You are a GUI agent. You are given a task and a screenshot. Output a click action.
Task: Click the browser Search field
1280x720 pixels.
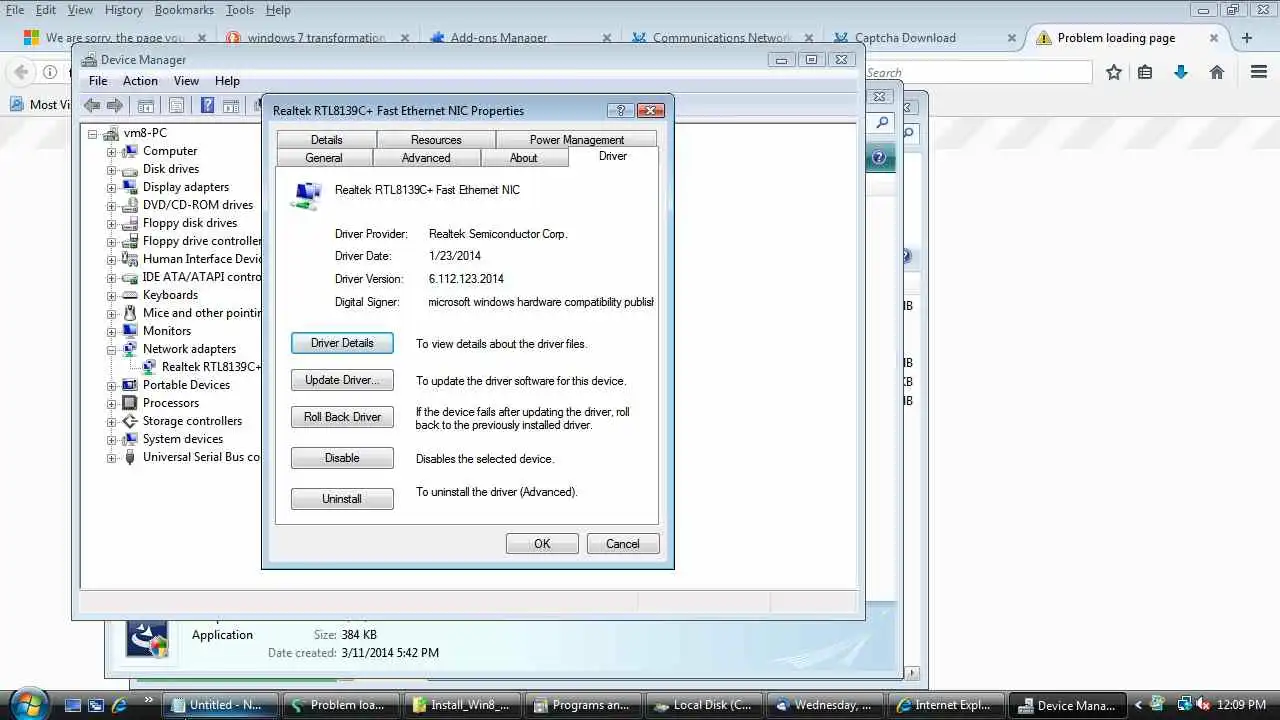[977, 72]
